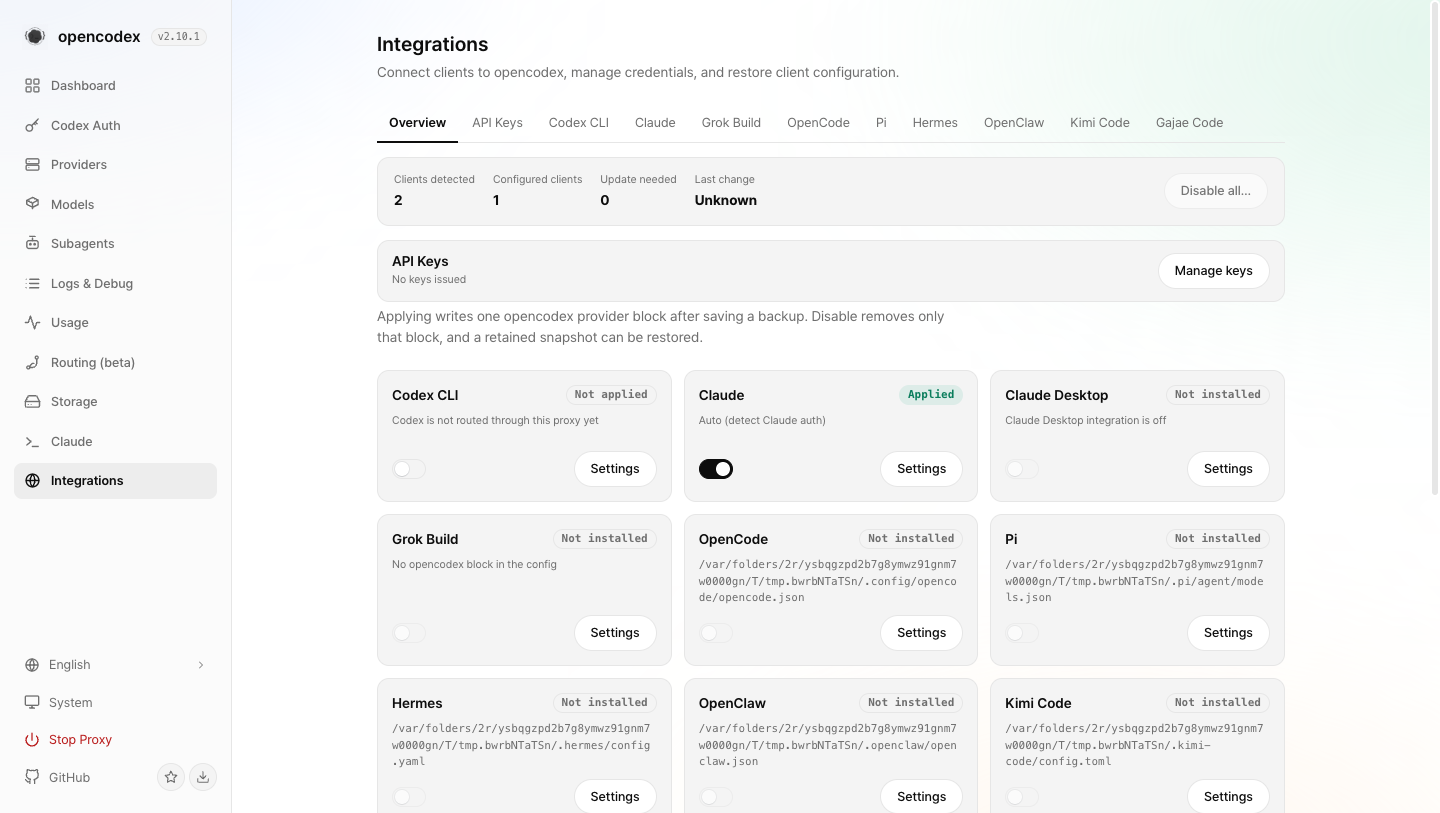Open Settings for the OpenClaw card
Viewport: 1440px width, 813px height.
pos(921,796)
